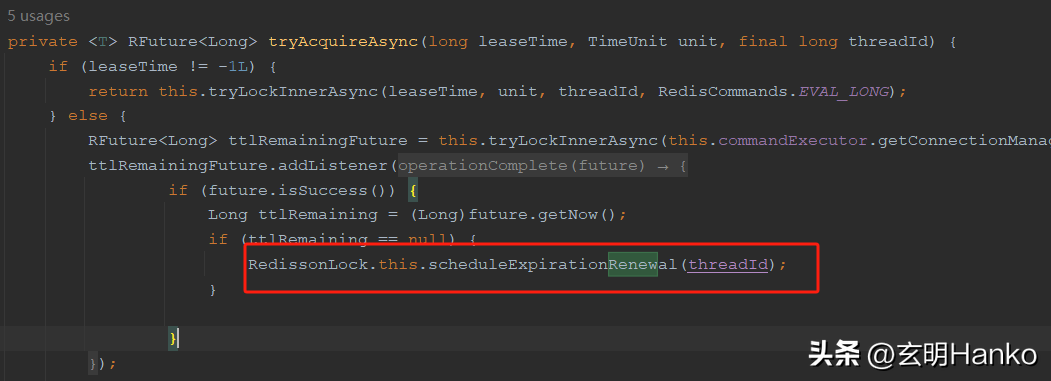Image resolution: width=1051 pixels, height=381 pixels.
Task: Click the else keyword
Action: pyautogui.click(x=88, y=116)
